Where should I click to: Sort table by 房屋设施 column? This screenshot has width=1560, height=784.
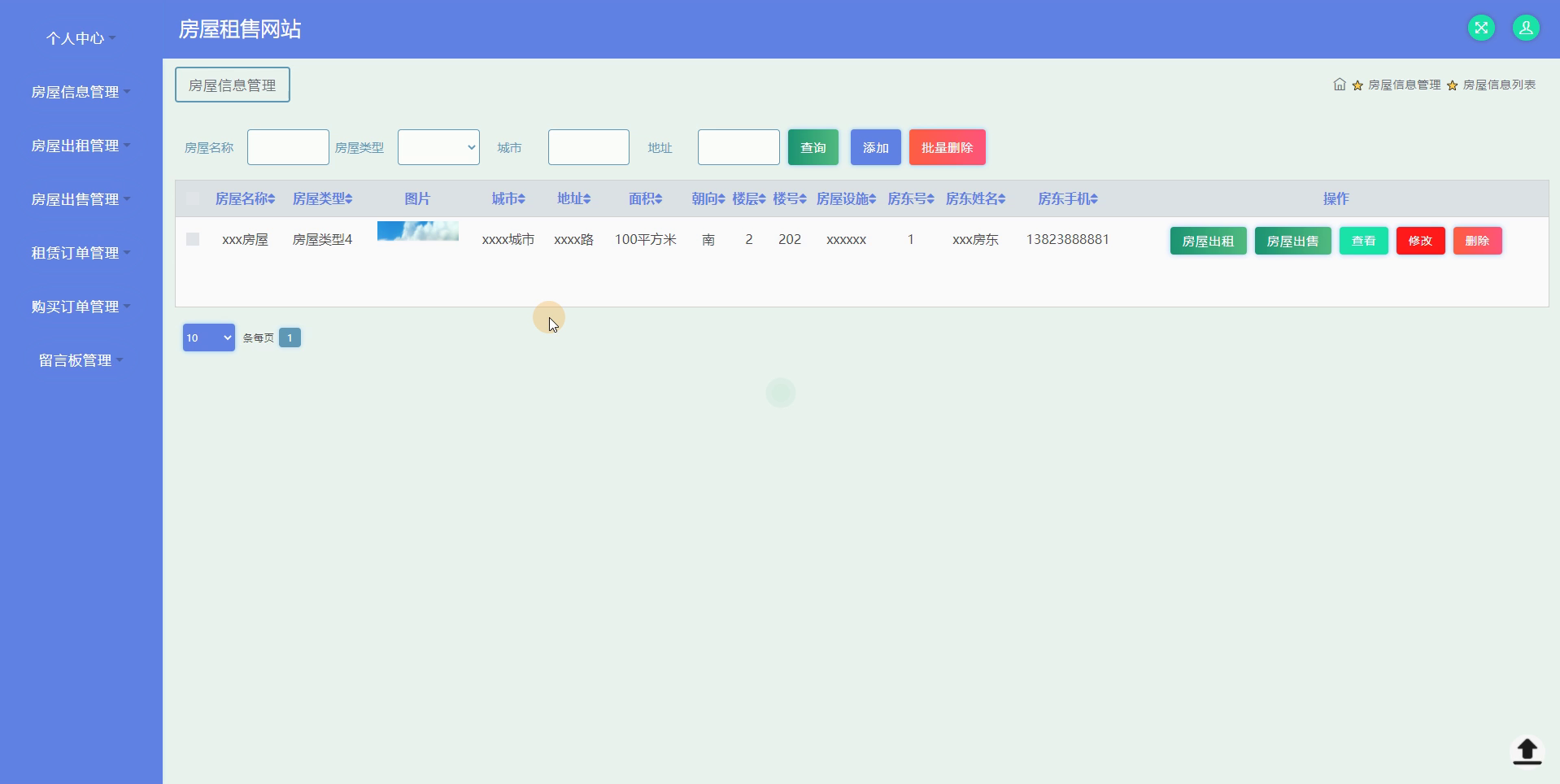click(846, 198)
